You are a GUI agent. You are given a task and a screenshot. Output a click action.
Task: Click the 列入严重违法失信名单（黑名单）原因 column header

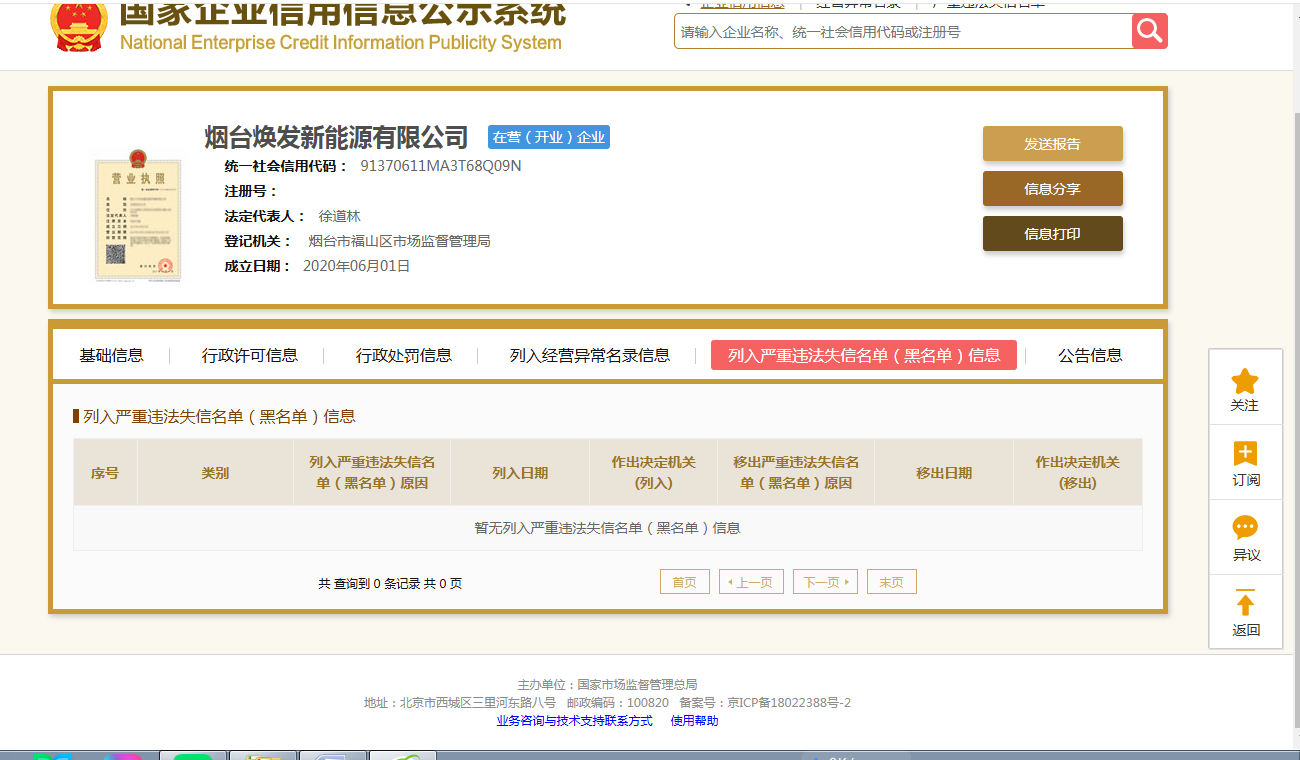click(x=372, y=473)
